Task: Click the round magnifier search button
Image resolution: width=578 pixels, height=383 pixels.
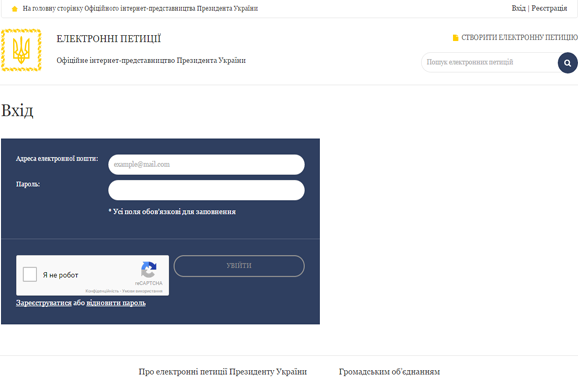Action: 568,63
